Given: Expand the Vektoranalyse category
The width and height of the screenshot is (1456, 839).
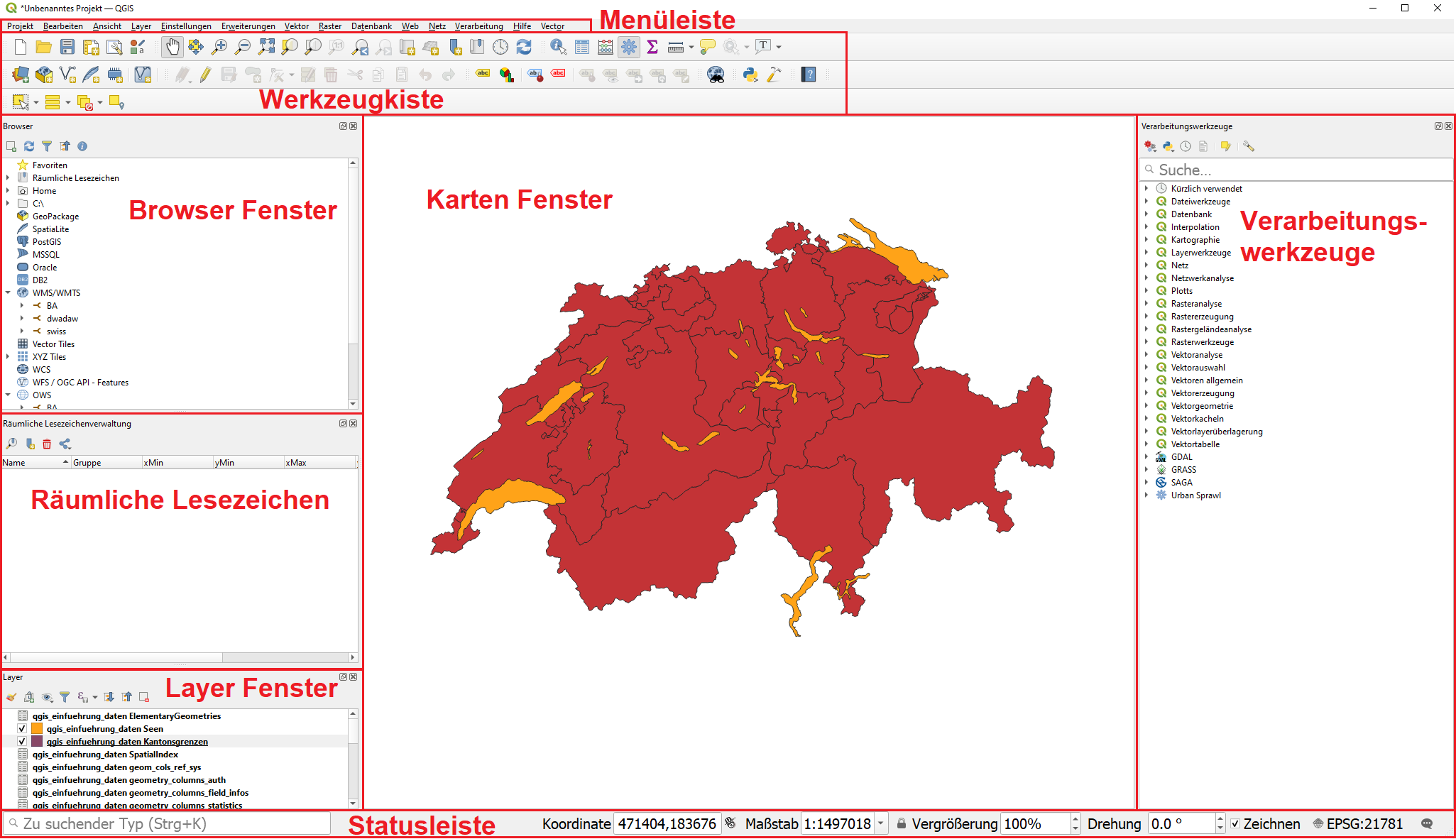Looking at the screenshot, I should (x=1149, y=354).
